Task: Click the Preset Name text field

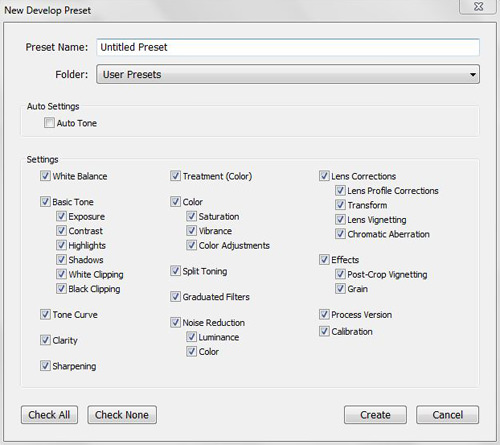Action: (x=288, y=47)
